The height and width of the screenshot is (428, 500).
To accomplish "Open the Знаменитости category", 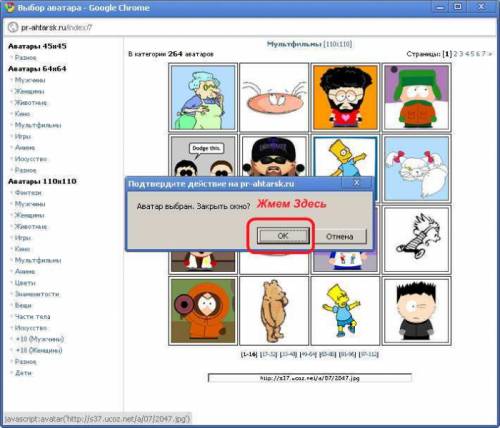I will coord(37,294).
